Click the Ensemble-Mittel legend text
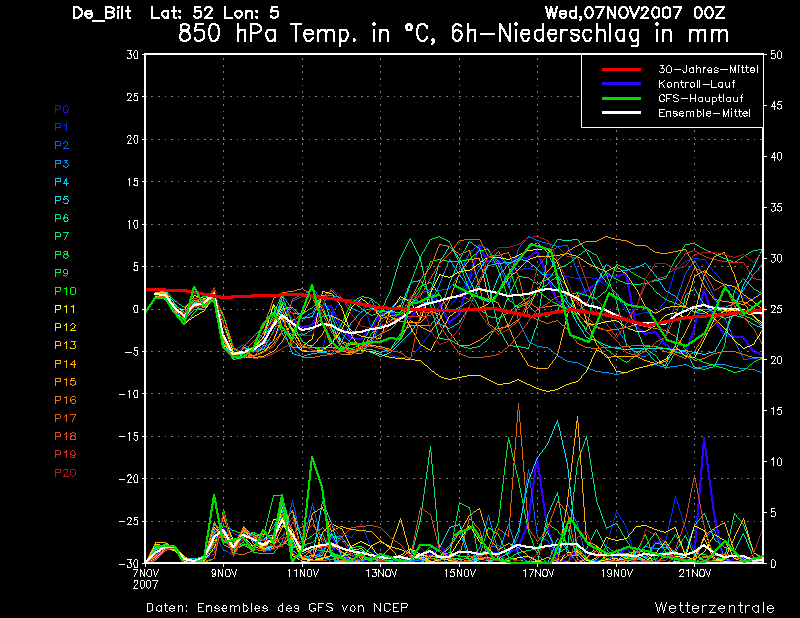 (x=704, y=113)
